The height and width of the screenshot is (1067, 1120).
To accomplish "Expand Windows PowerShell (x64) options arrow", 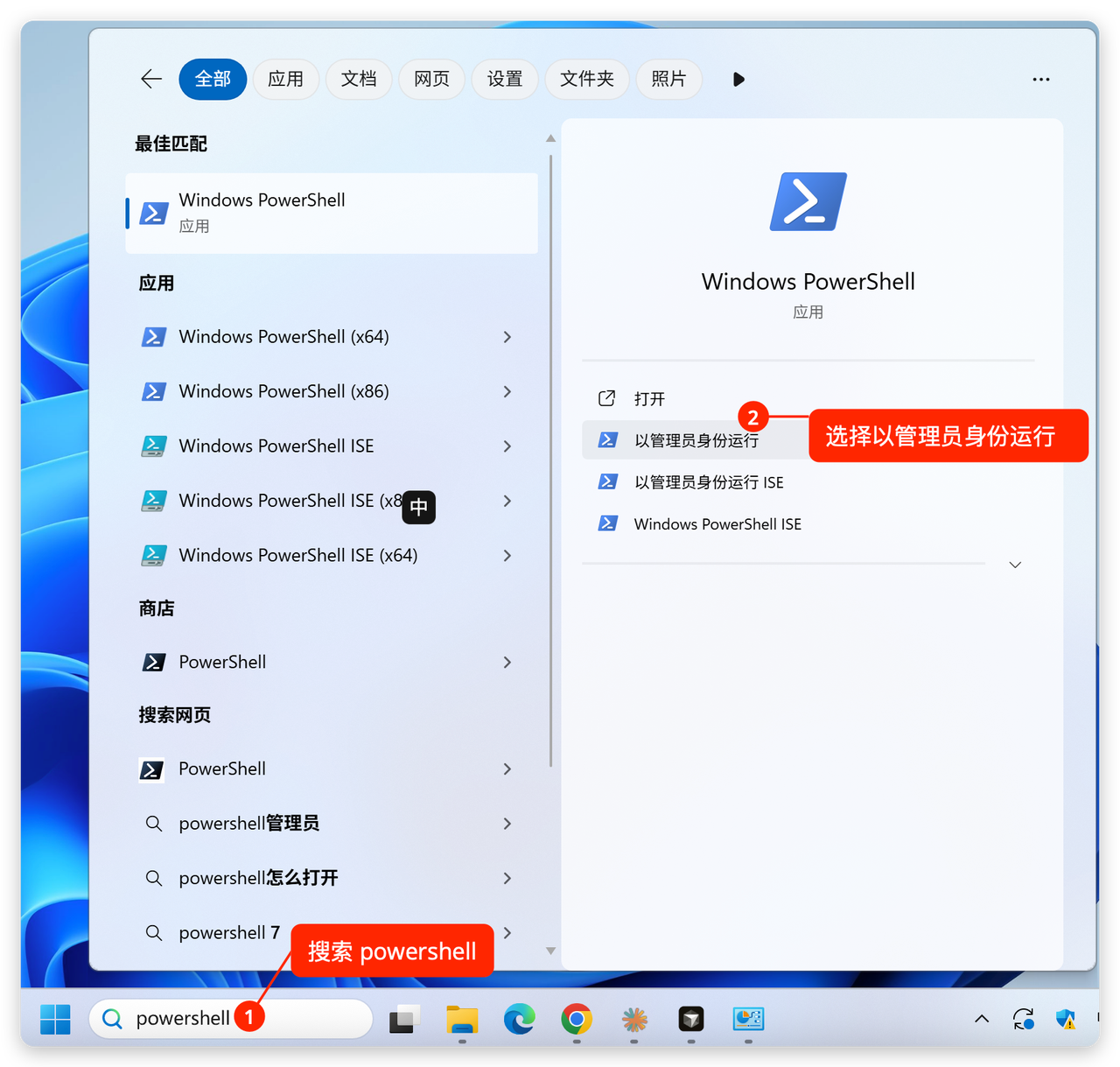I will [x=507, y=337].
